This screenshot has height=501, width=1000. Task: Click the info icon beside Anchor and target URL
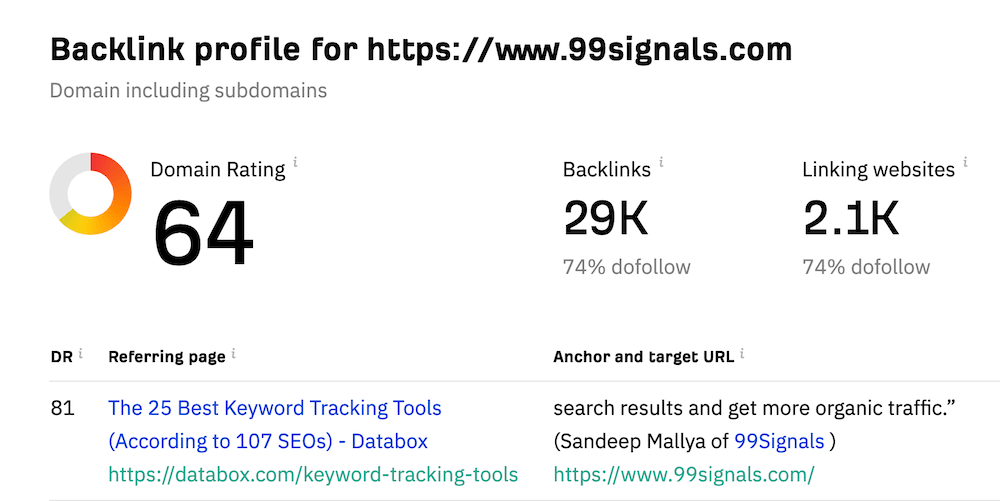pos(743,353)
